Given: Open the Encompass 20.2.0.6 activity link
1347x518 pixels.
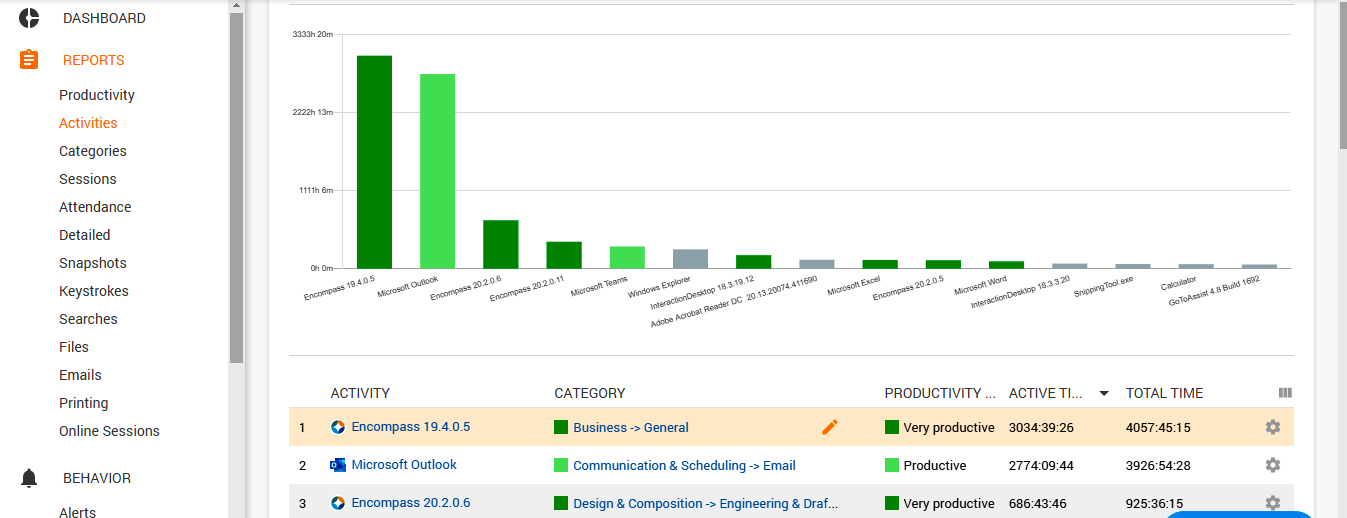Looking at the screenshot, I should [x=411, y=503].
